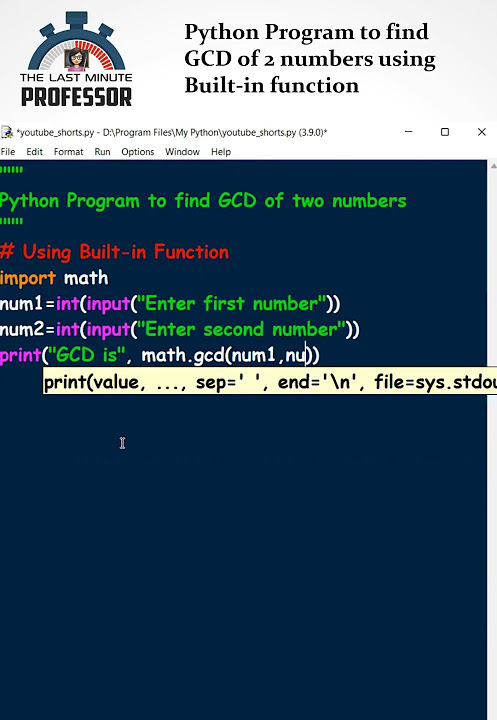Viewport: 497px width, 720px height.
Task: Open the Window menu
Action: (182, 152)
